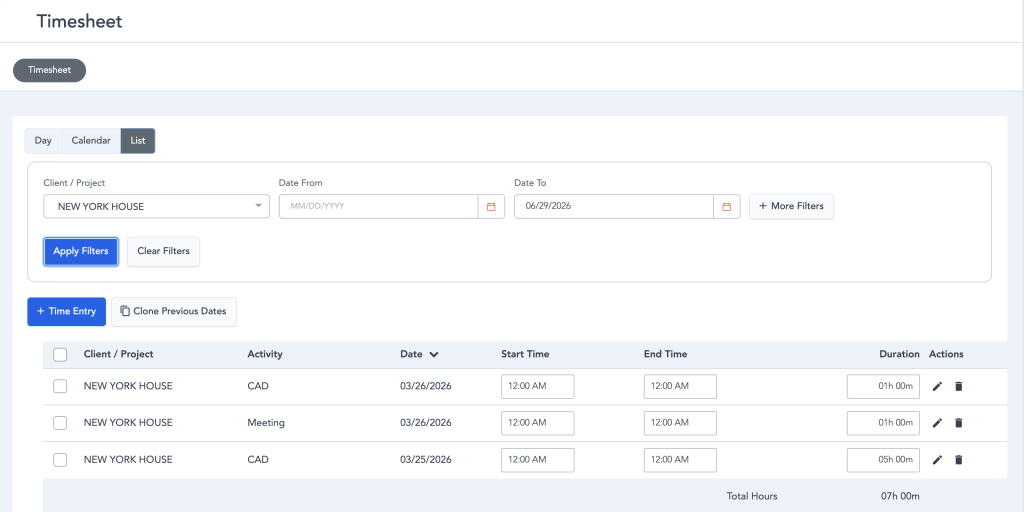This screenshot has width=1024, height=512.
Task: Select all entries header checkbox
Action: click(x=60, y=355)
